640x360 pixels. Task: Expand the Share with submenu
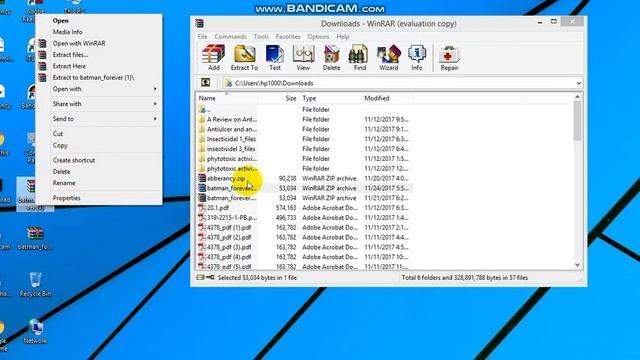pos(99,104)
